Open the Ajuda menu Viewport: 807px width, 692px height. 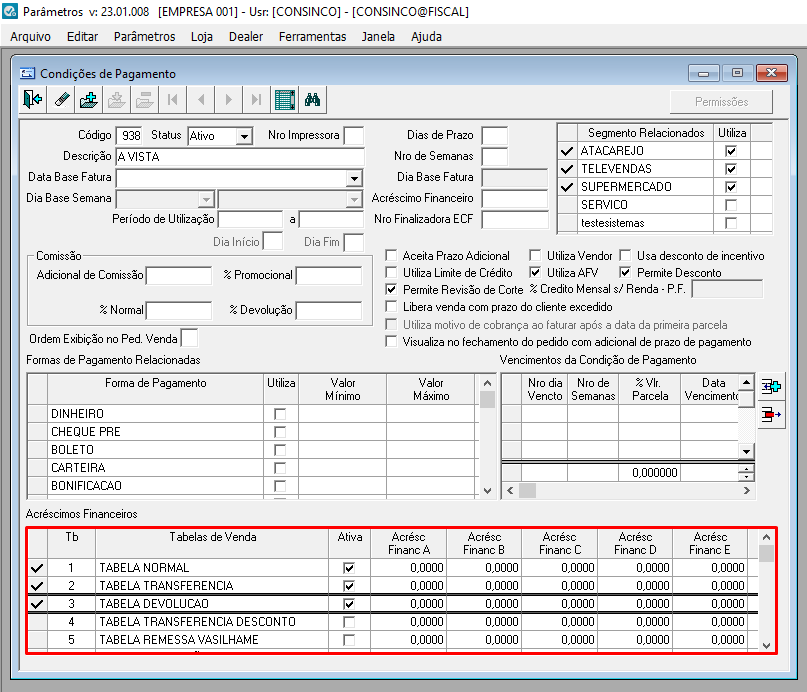point(427,37)
